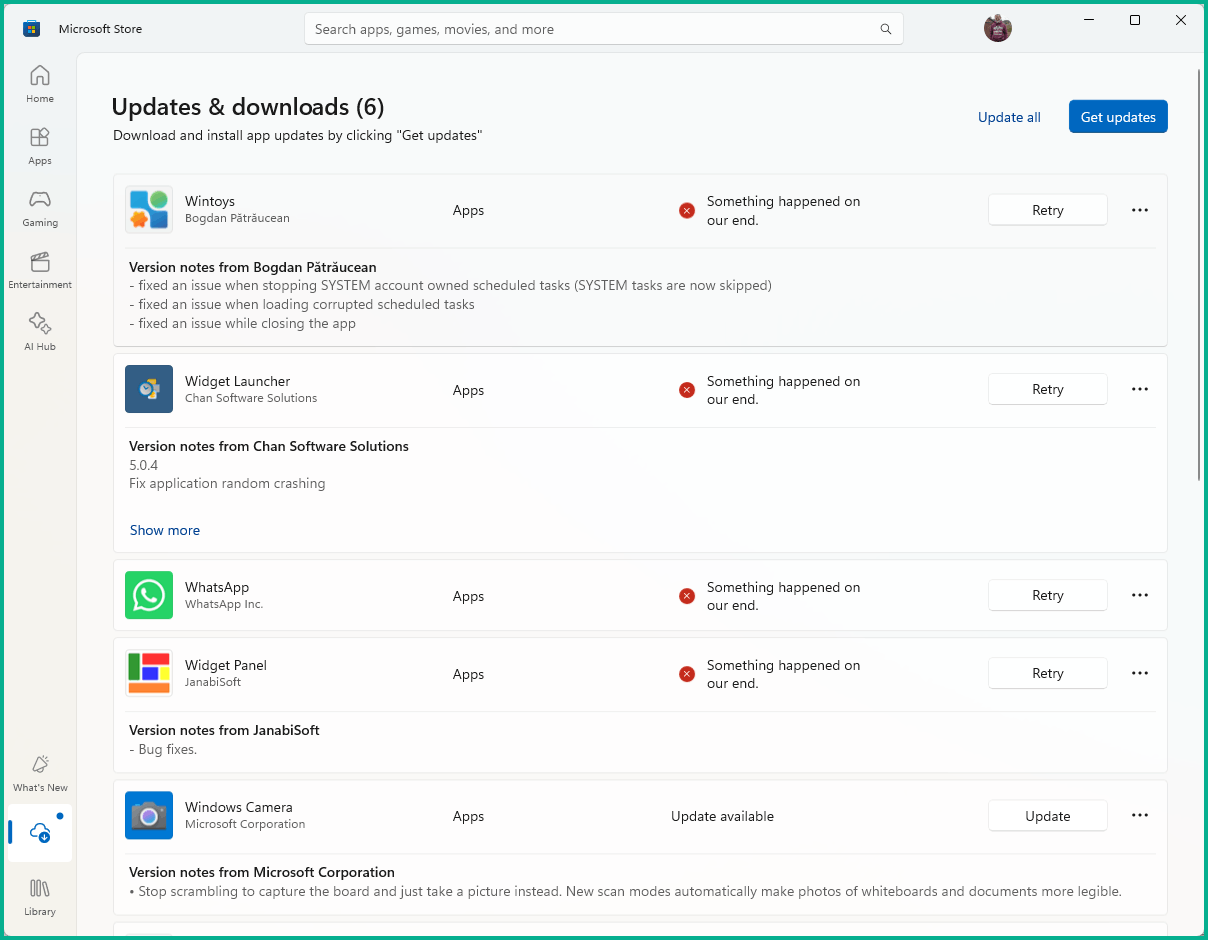
Task: Click the Microsoft Store logo icon
Action: [x=32, y=29]
